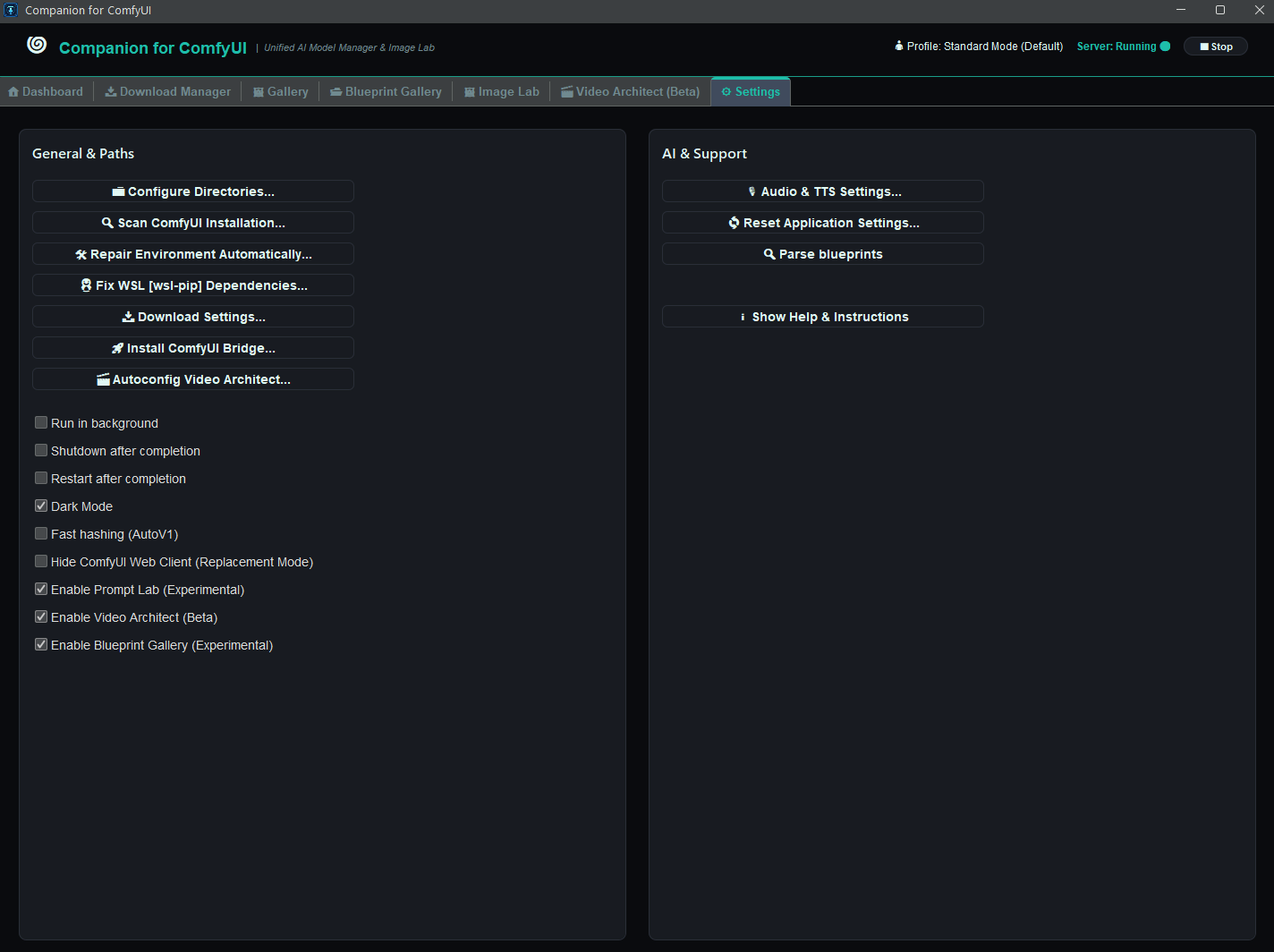Check Hide ComfyUI Web Client option
This screenshot has width=1274, height=952.
coord(41,561)
